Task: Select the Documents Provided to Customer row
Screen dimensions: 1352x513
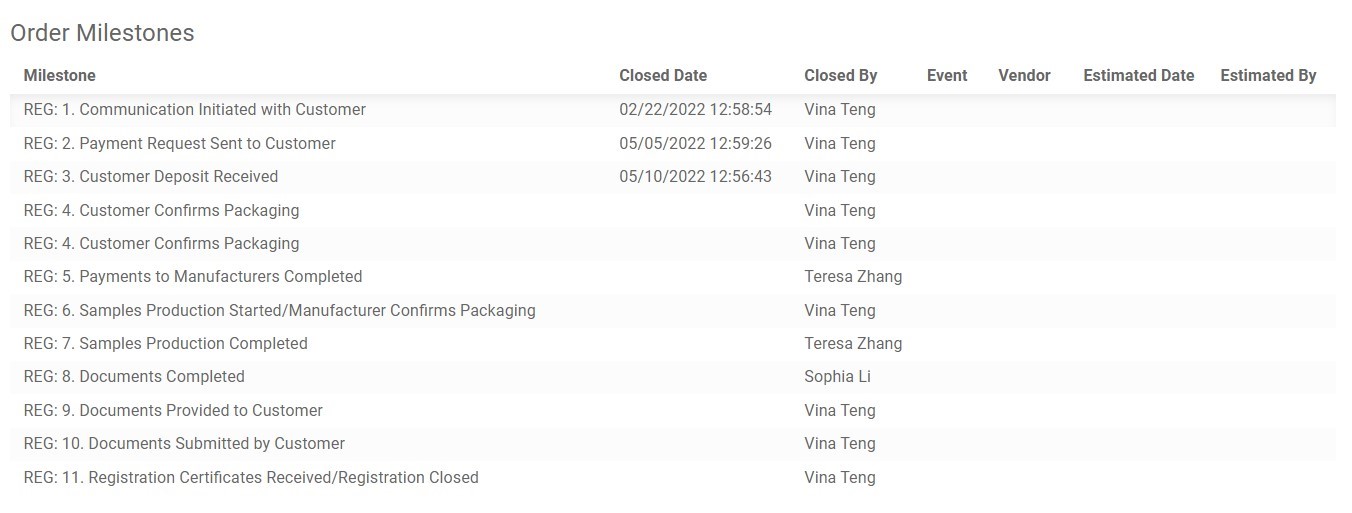Action: coord(673,410)
